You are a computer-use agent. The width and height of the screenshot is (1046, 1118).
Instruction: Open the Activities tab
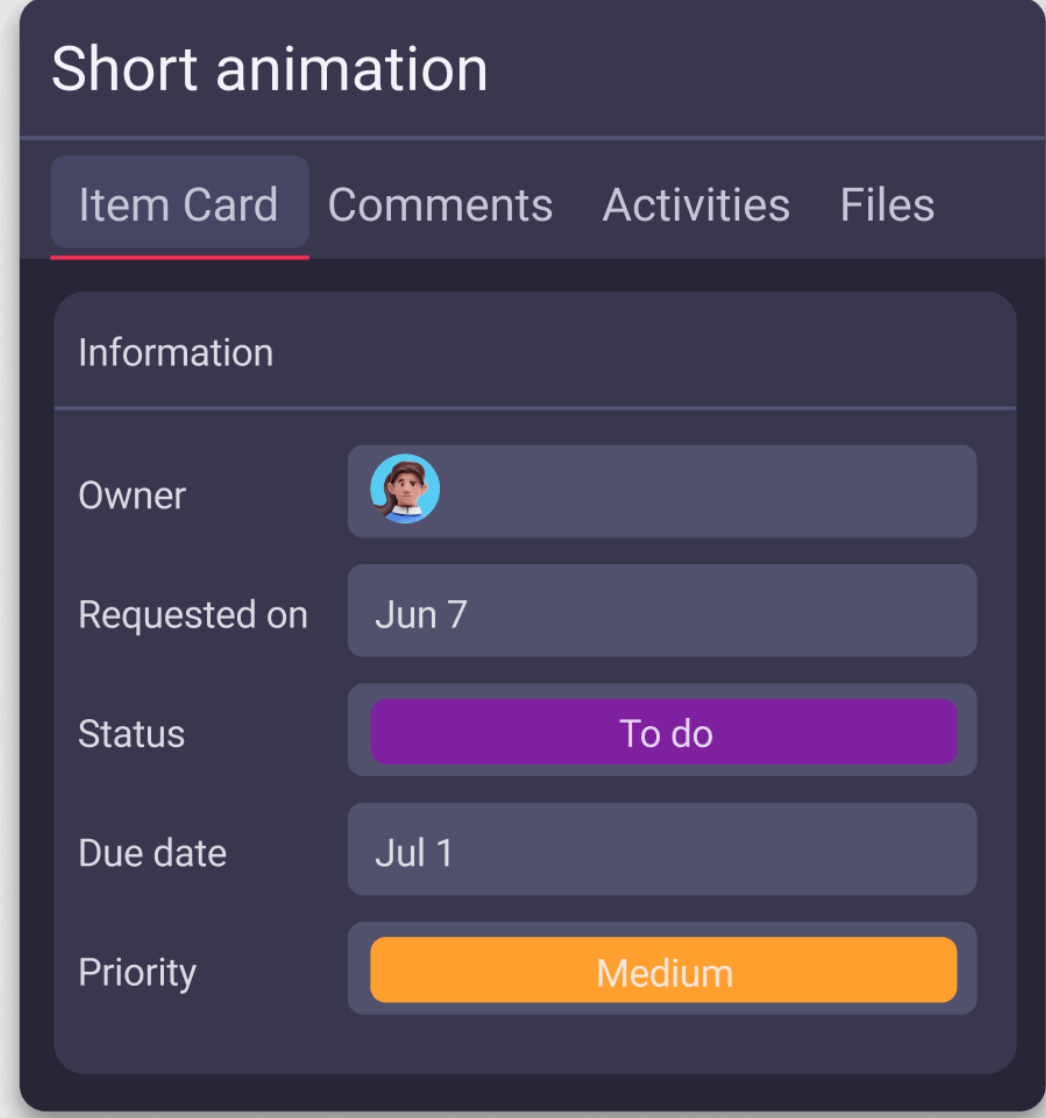point(696,205)
